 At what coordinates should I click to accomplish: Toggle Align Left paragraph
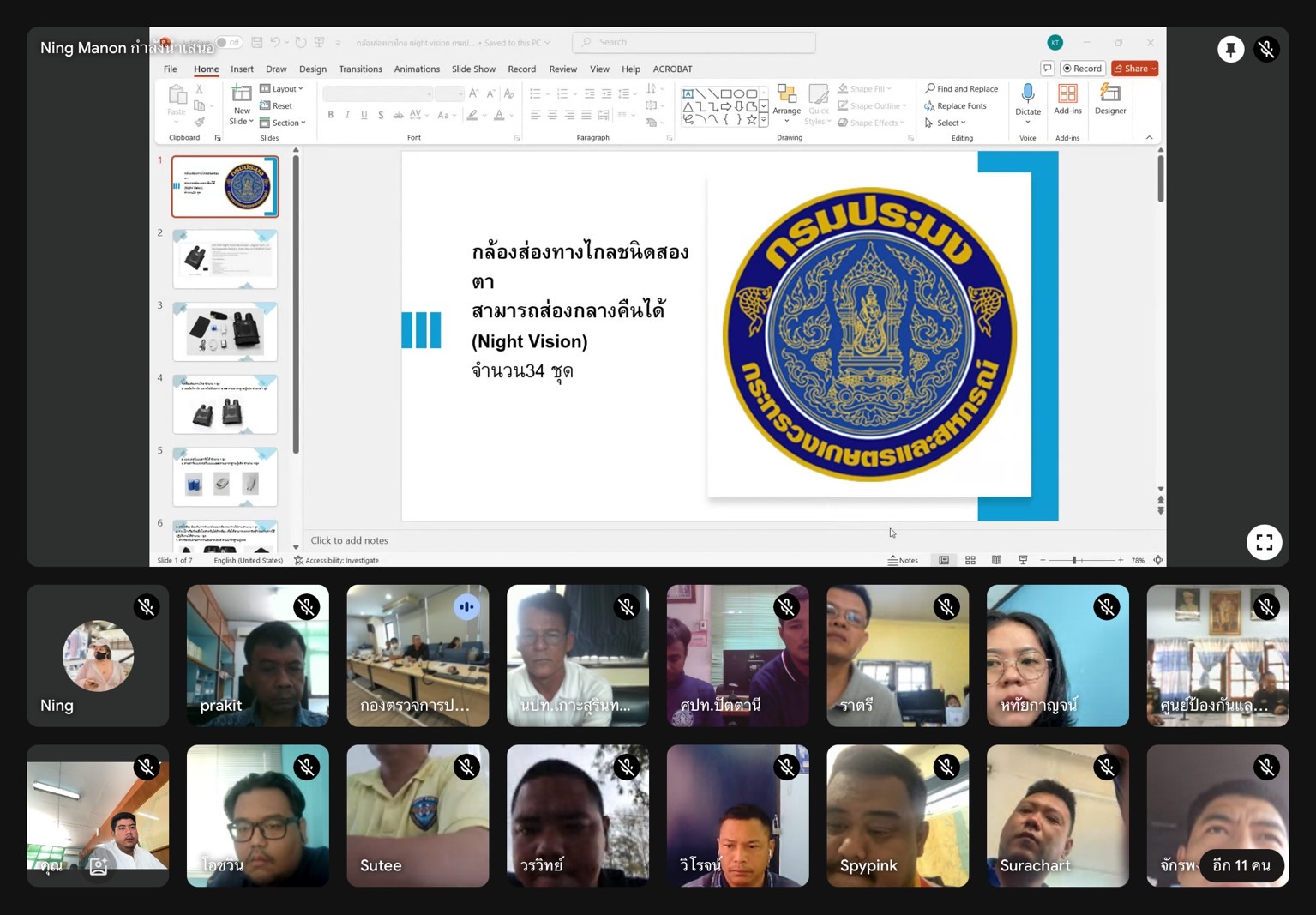click(x=535, y=115)
